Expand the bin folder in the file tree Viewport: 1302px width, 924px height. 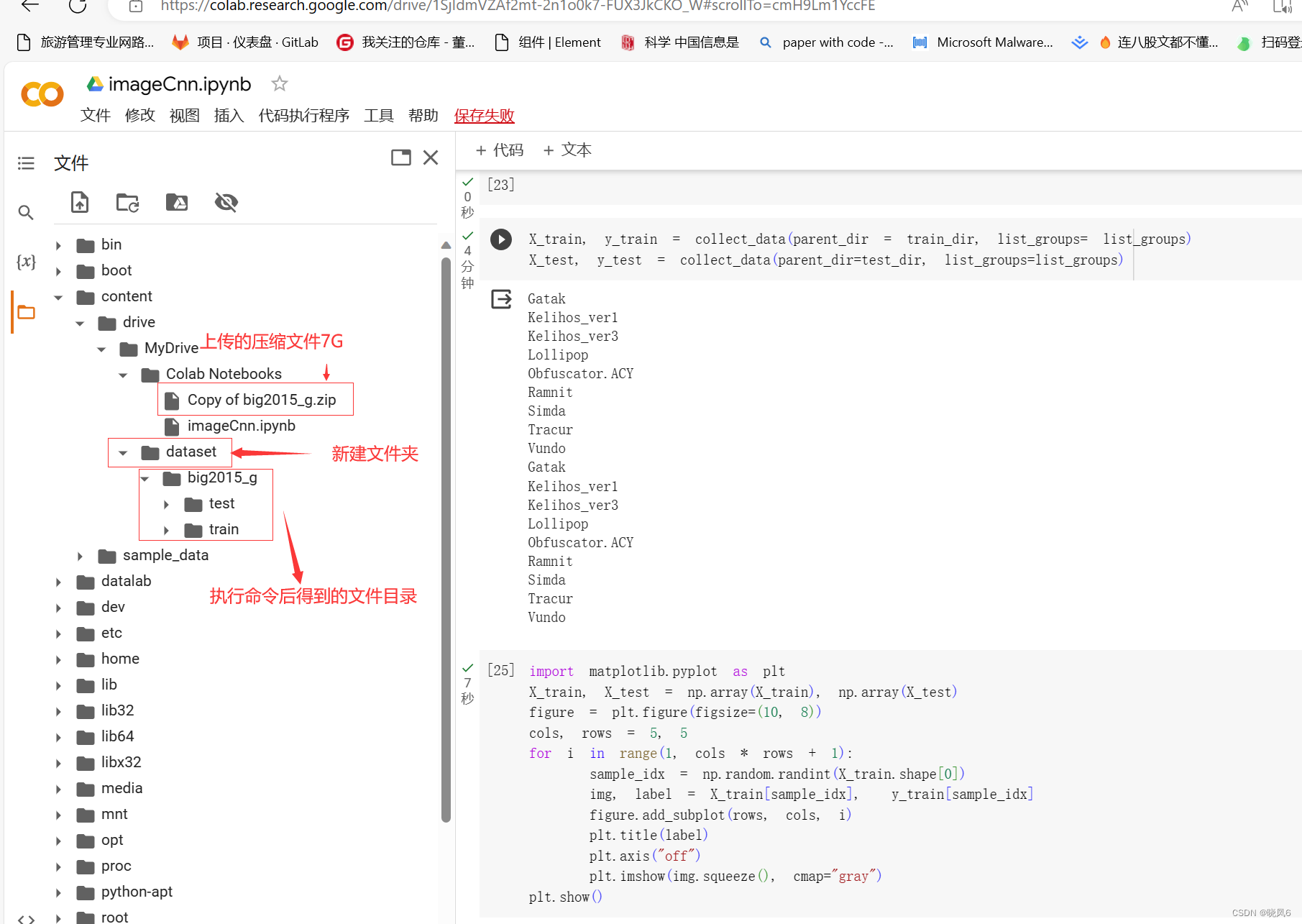[58, 244]
